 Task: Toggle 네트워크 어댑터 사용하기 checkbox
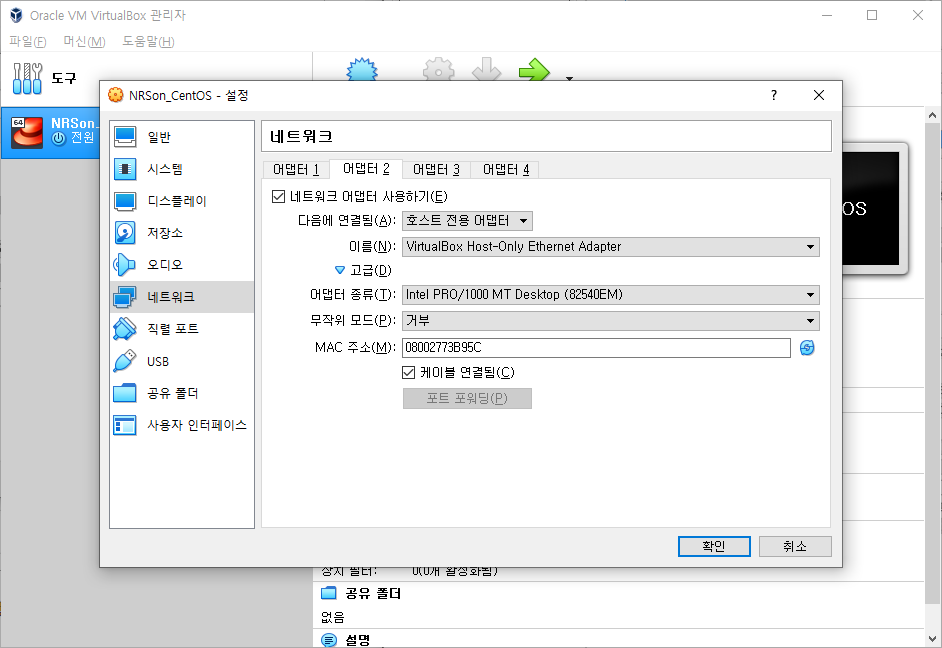click(278, 196)
